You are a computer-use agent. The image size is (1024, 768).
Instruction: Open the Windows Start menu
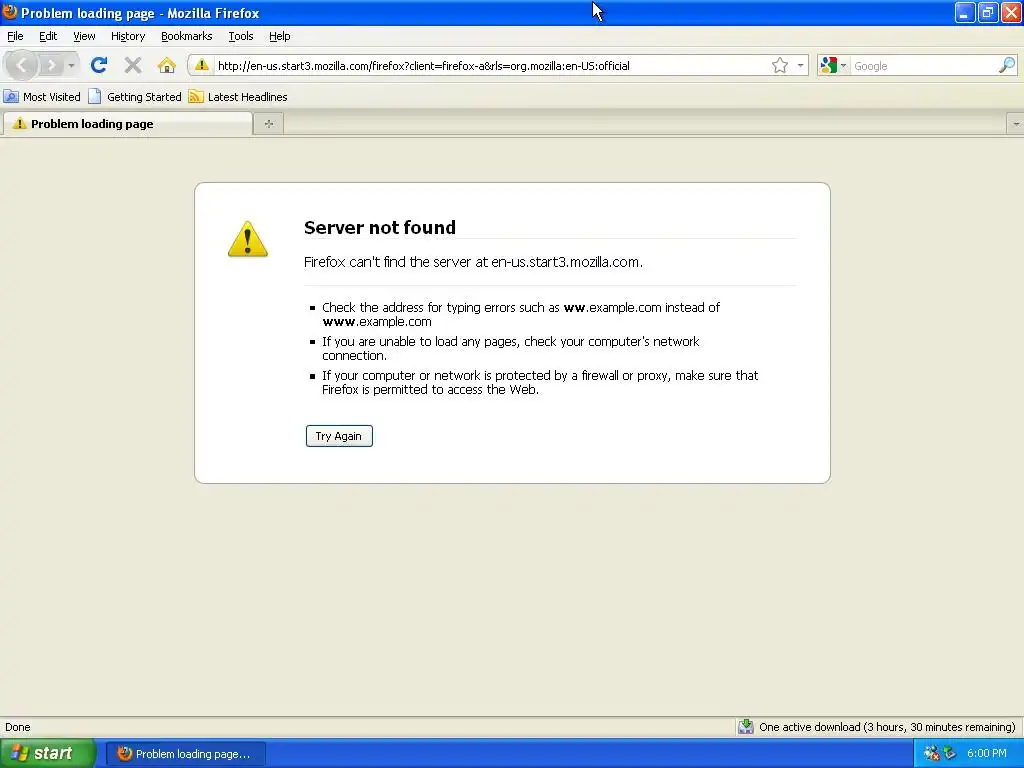point(47,754)
